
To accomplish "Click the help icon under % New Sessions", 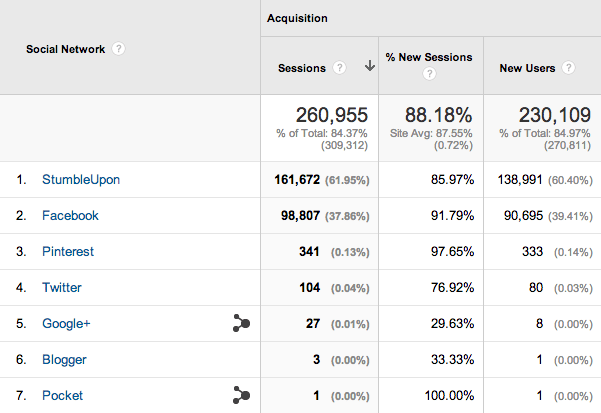I will pos(431,75).
